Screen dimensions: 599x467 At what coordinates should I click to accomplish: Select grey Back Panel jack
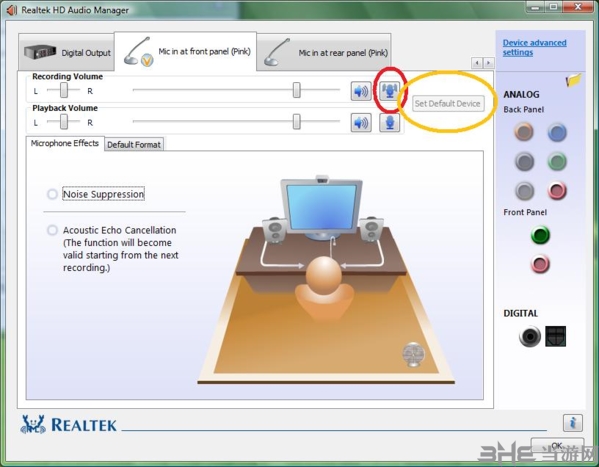pos(524,191)
